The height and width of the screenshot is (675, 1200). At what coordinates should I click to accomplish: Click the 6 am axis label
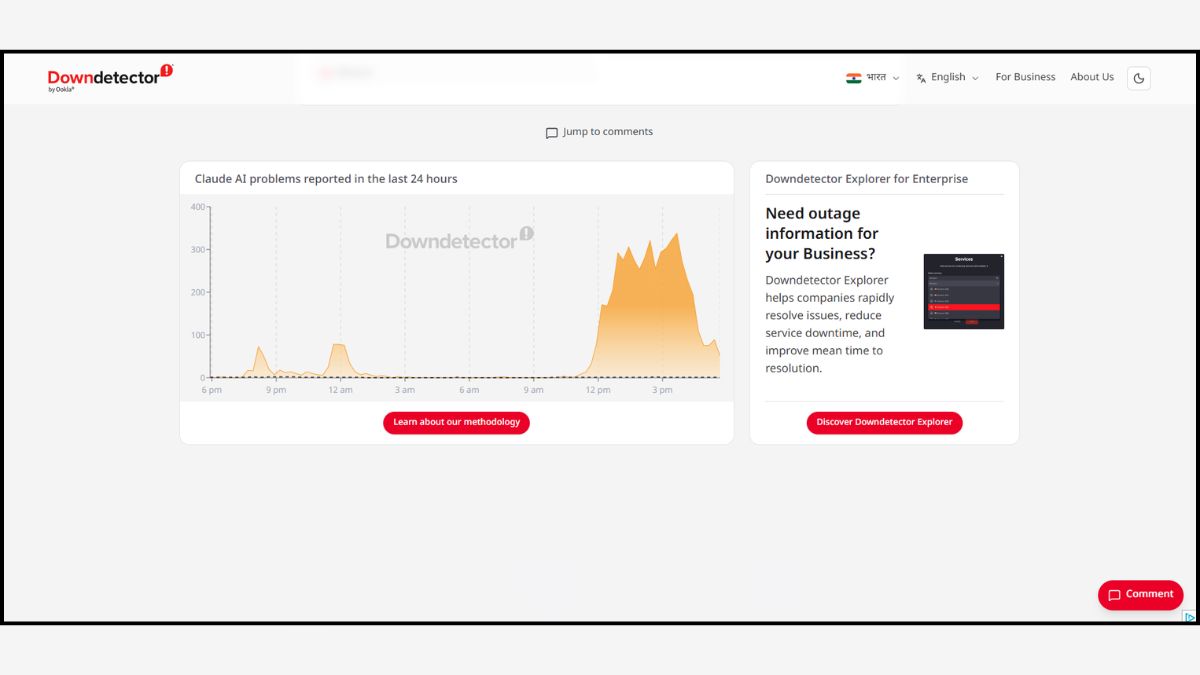pos(469,390)
